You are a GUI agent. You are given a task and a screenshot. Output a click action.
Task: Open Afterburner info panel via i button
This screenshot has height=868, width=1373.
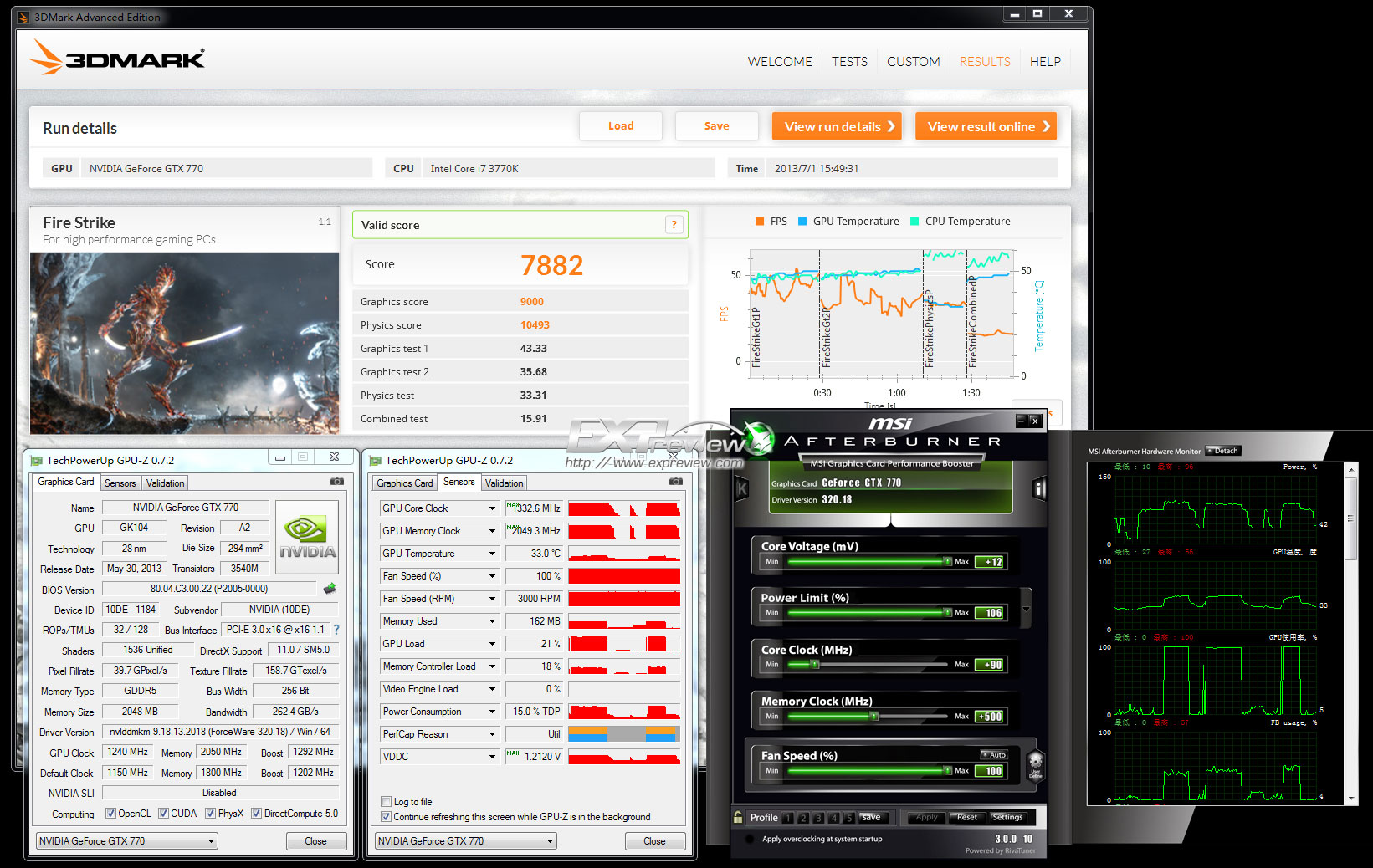pos(1040,488)
